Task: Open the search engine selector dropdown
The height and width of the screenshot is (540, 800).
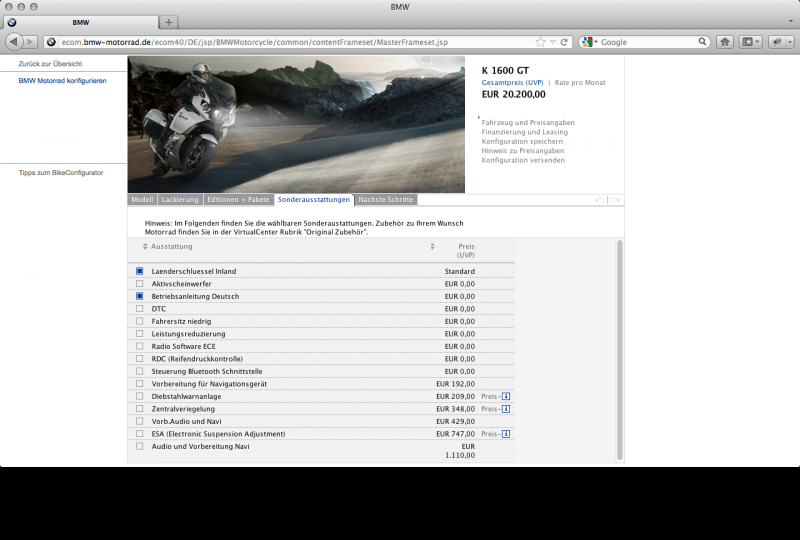Action: point(589,42)
